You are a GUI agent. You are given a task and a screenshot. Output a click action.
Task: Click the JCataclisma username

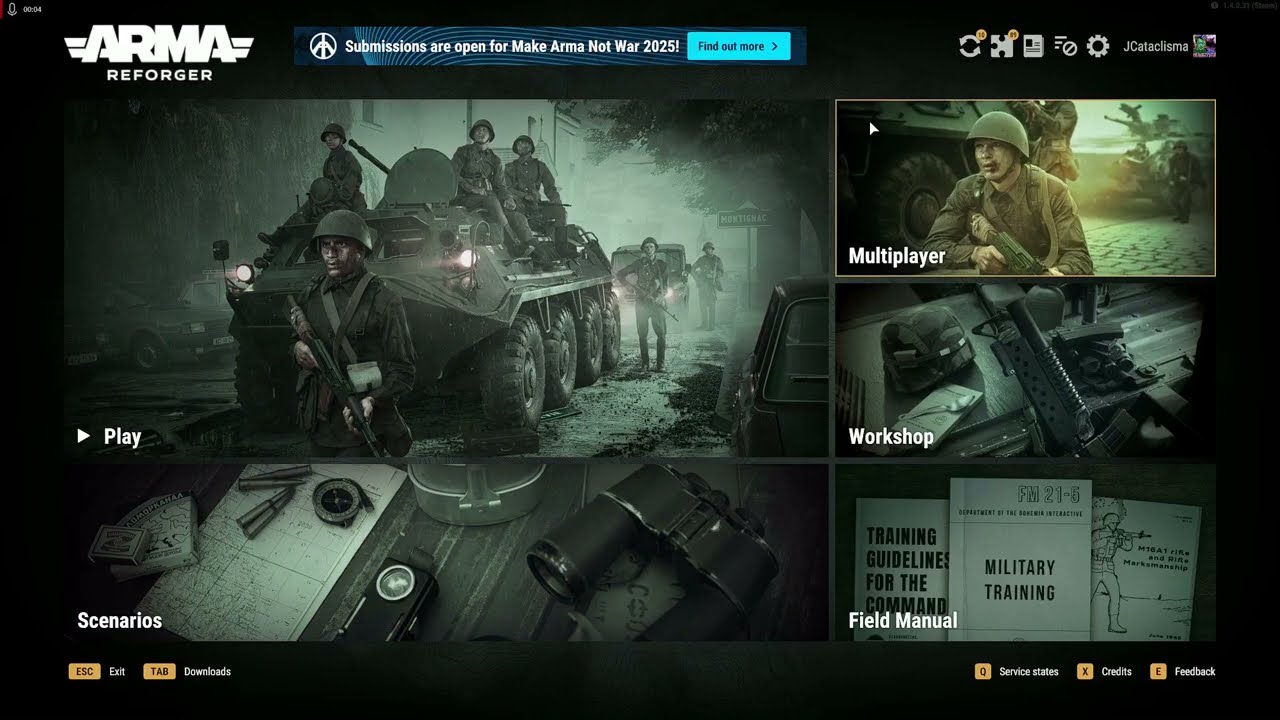[x=1155, y=46]
